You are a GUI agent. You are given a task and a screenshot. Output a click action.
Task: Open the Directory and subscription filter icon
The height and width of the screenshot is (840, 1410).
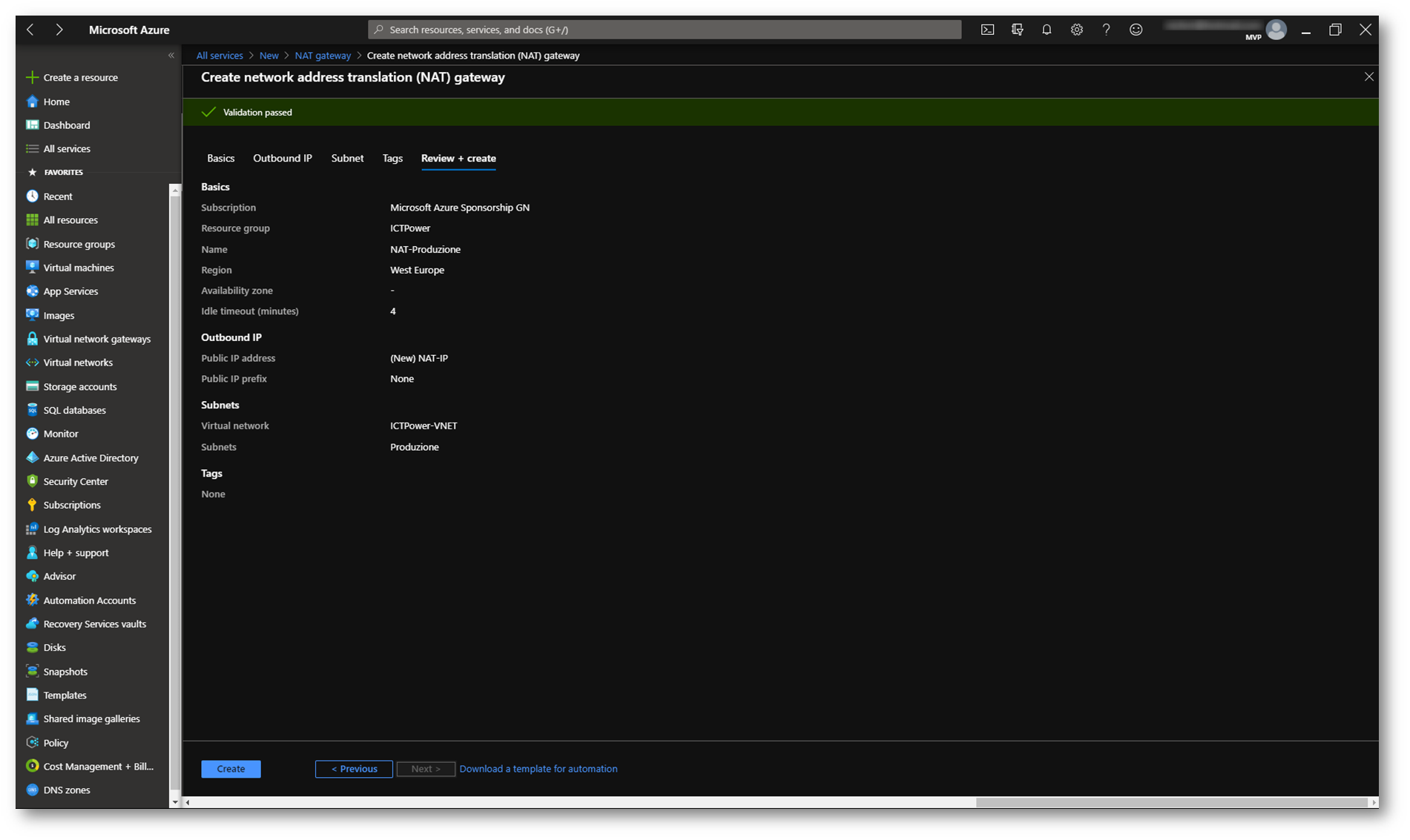tap(1017, 30)
